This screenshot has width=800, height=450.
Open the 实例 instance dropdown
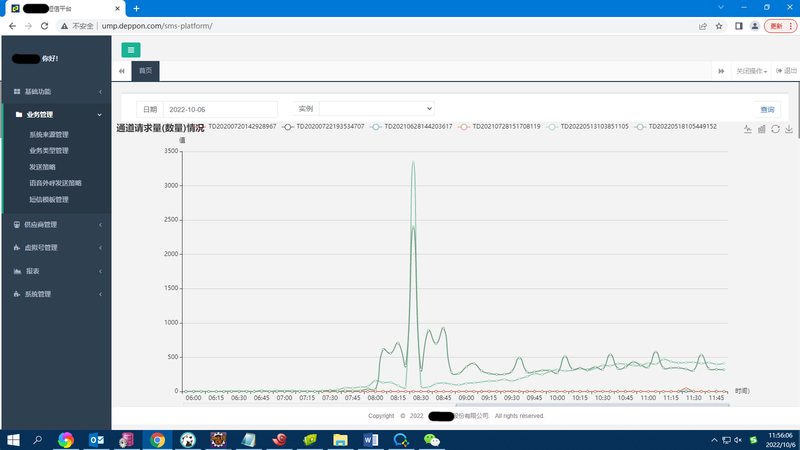coord(377,109)
